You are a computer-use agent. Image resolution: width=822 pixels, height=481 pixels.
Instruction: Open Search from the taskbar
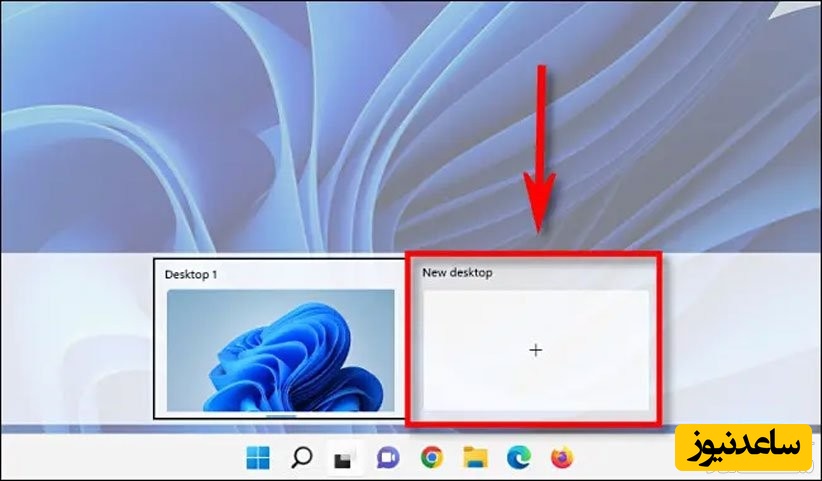click(301, 458)
